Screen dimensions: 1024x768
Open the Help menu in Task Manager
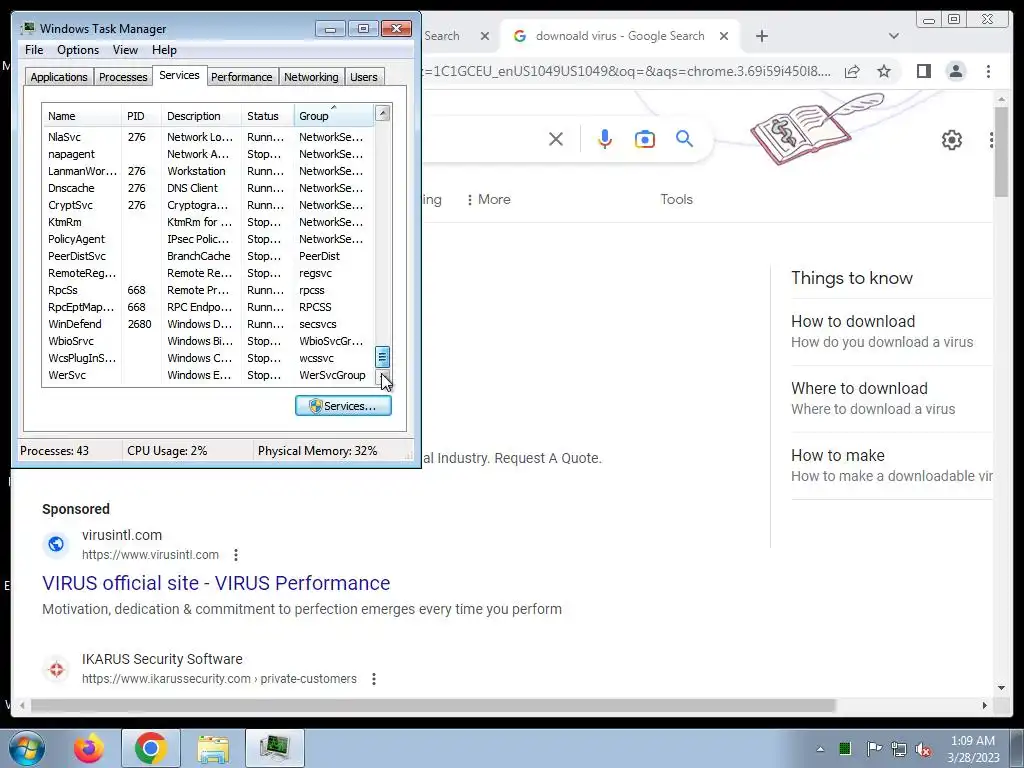click(x=164, y=50)
